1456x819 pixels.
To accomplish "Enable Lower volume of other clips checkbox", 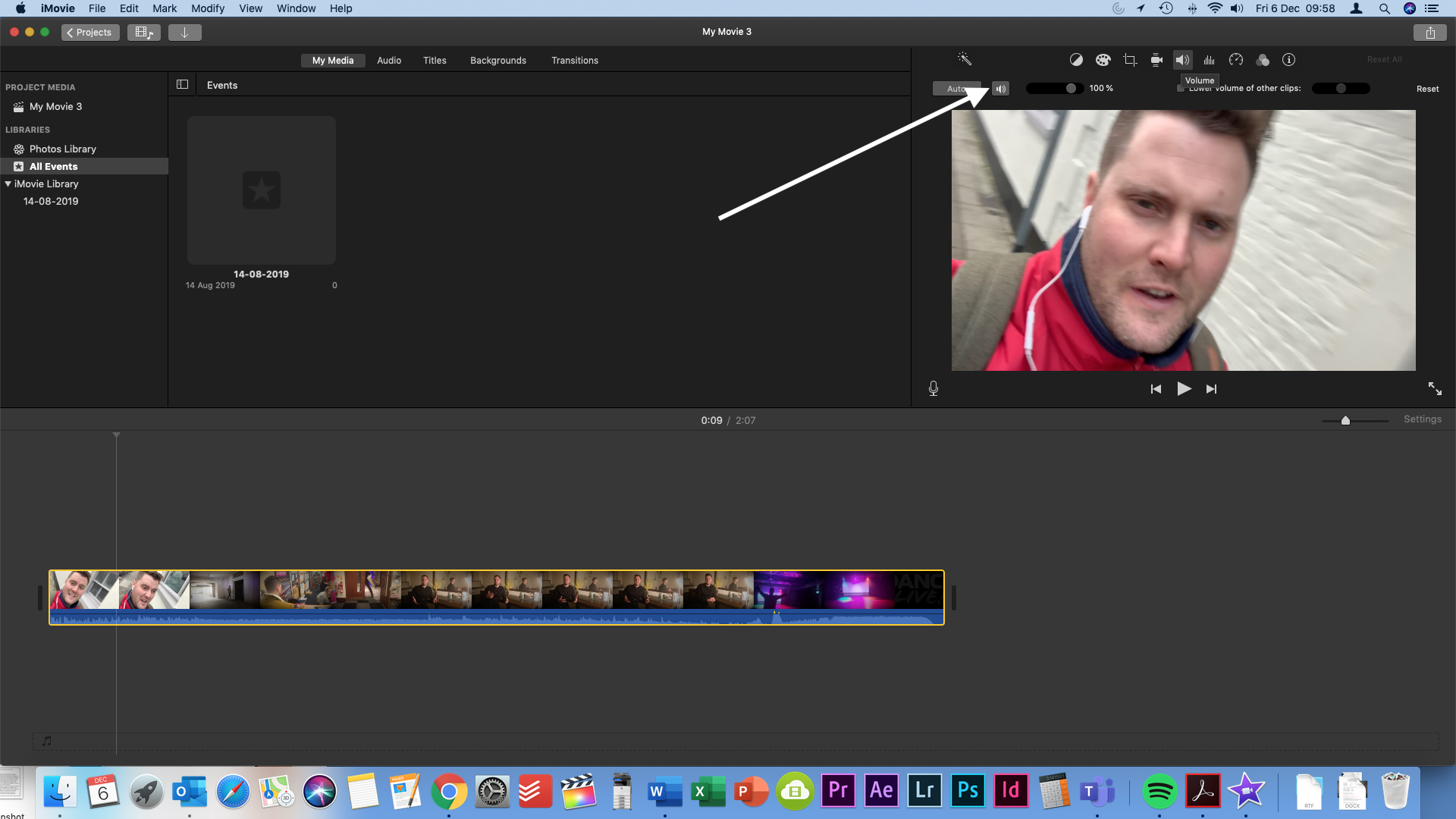I will (1180, 88).
